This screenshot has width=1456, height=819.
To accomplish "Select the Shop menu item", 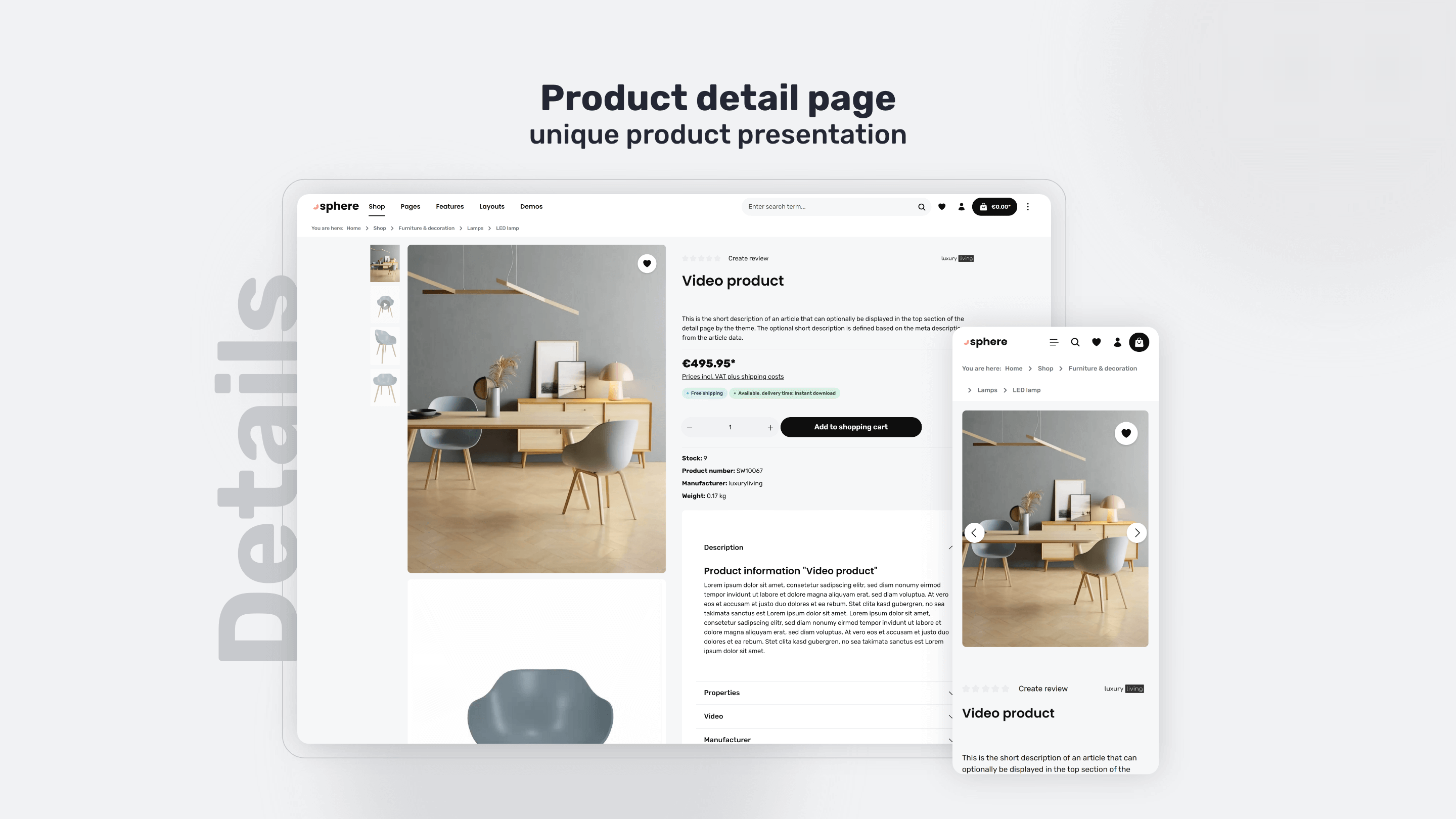I will coord(377,207).
